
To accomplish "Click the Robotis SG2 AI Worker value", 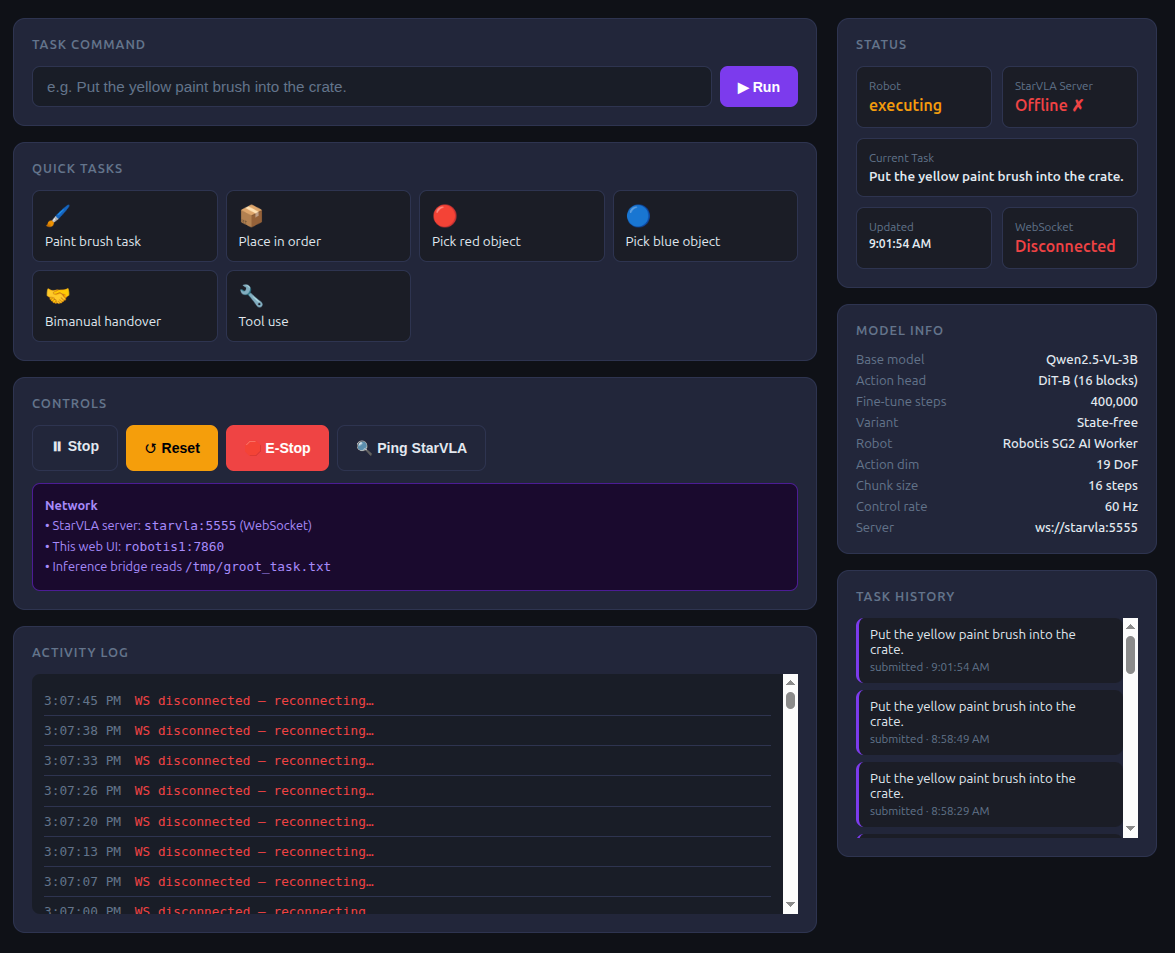I will coord(1070,444).
